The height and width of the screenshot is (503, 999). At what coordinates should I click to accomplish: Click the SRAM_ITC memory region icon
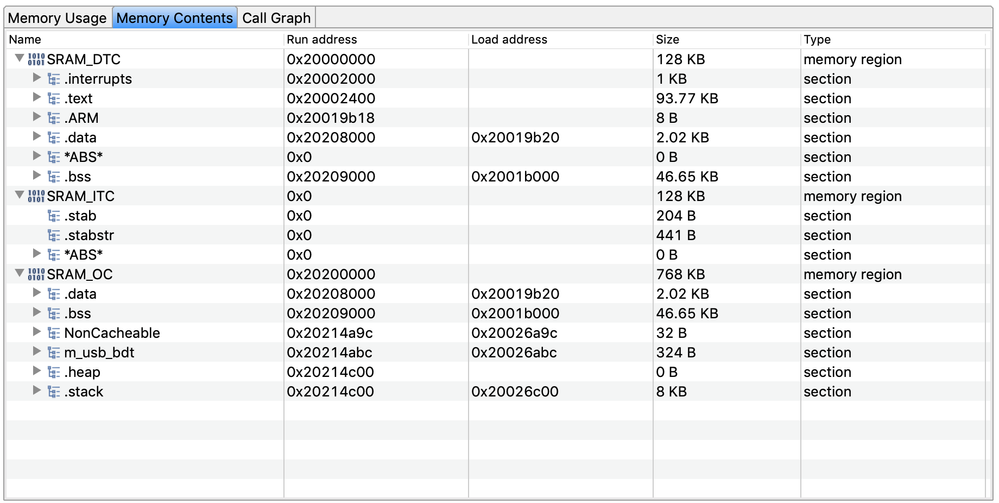pyautogui.click(x=36, y=196)
